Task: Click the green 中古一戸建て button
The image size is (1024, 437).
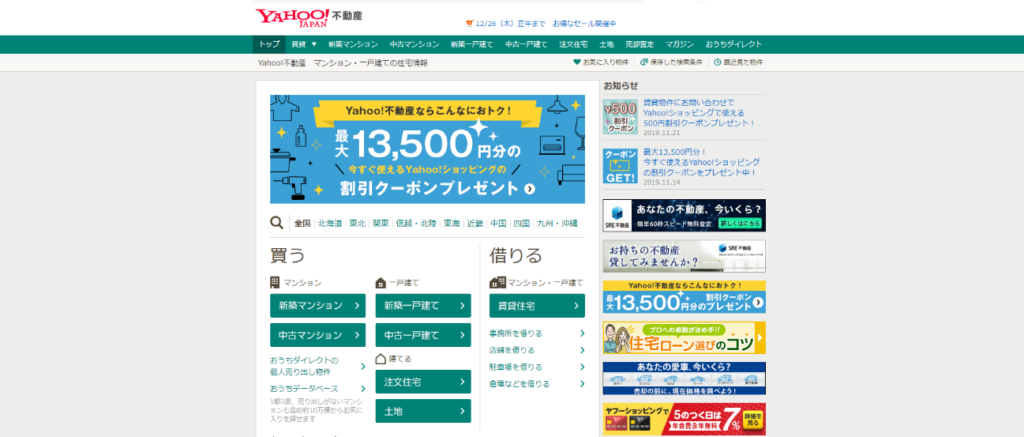Action: coord(423,335)
